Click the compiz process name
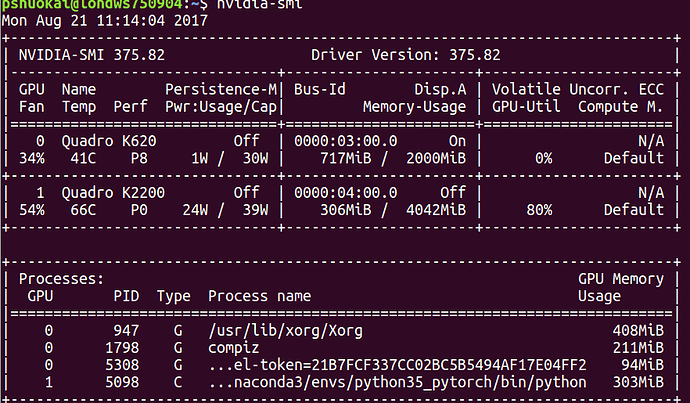This screenshot has width=690, height=403. point(234,348)
